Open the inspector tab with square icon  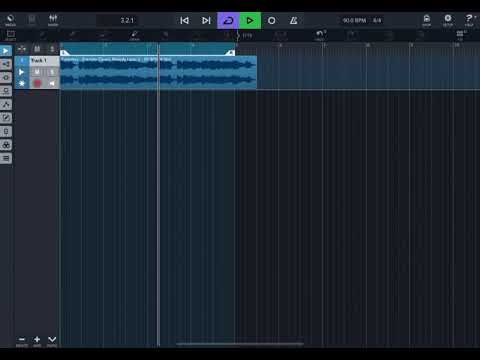[6, 91]
